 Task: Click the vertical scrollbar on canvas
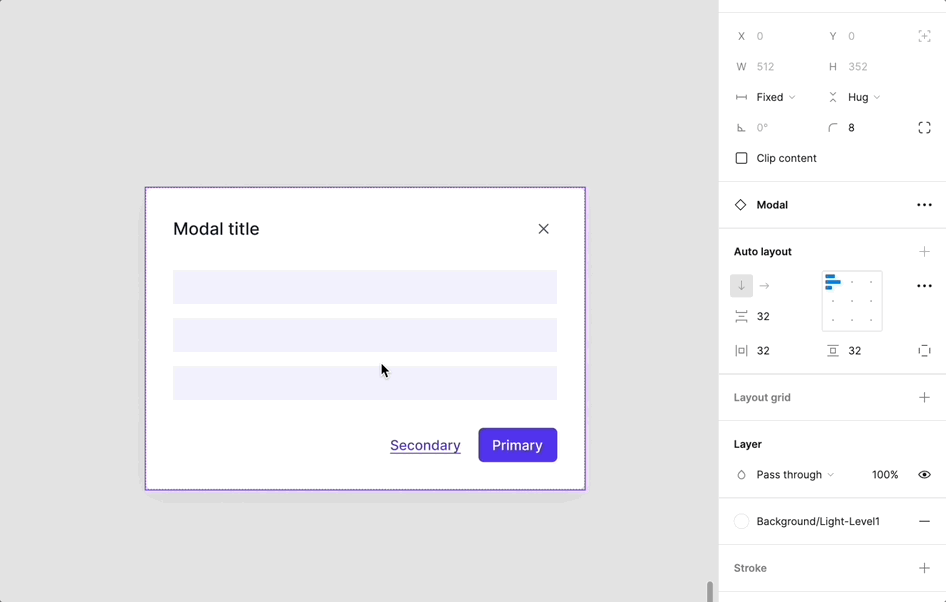click(x=710, y=591)
